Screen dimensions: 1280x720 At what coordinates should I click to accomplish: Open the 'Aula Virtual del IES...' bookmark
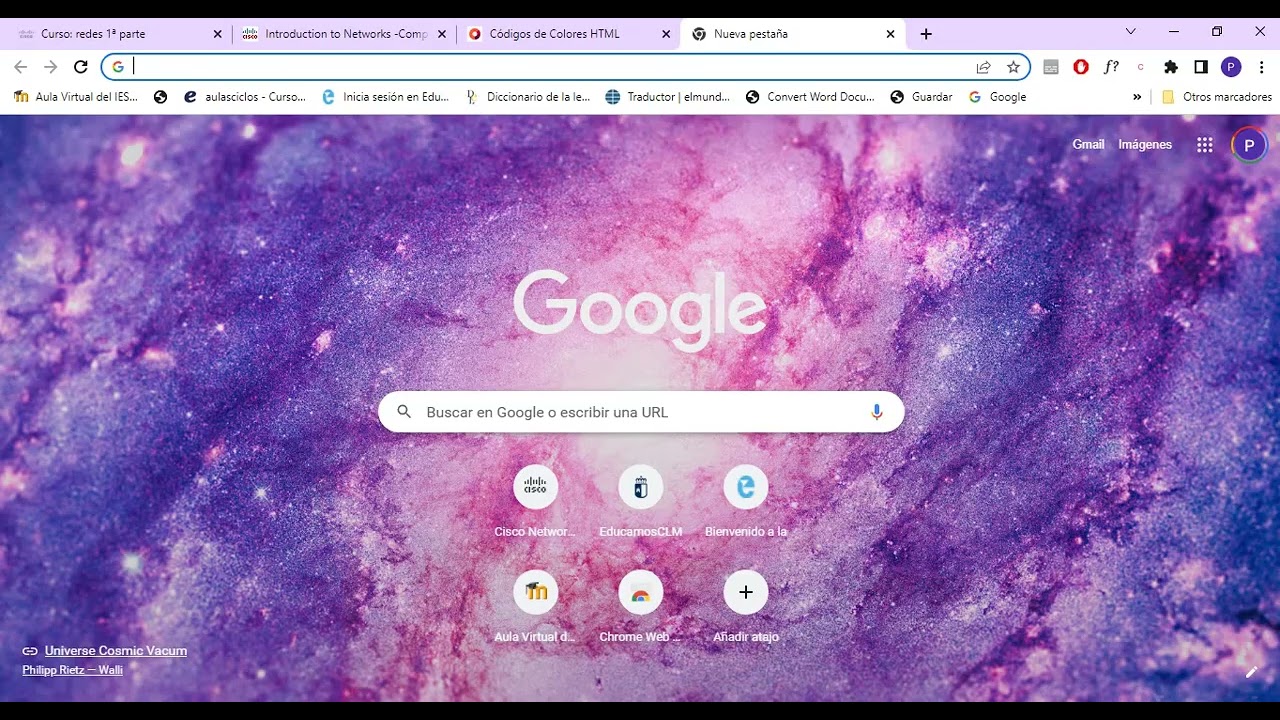click(76, 97)
